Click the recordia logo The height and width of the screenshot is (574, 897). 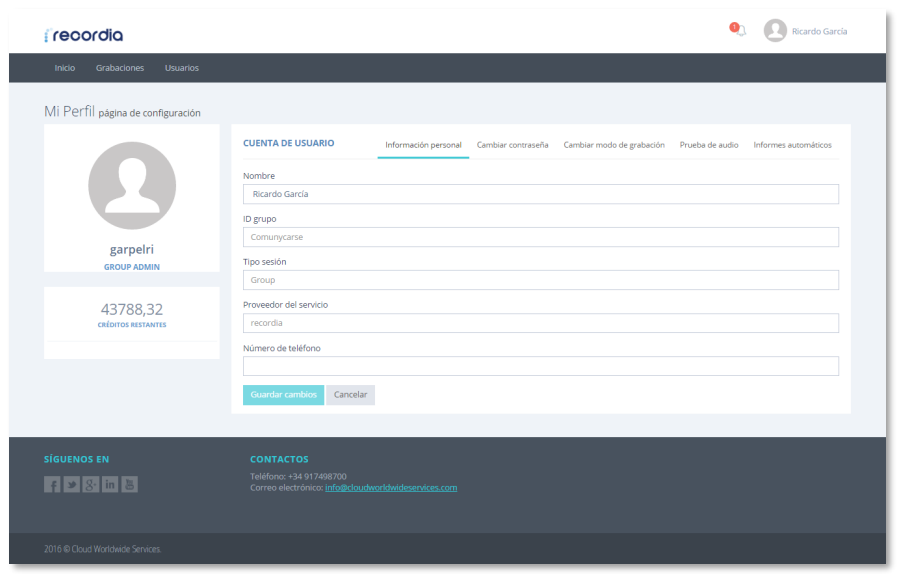[x=84, y=35]
